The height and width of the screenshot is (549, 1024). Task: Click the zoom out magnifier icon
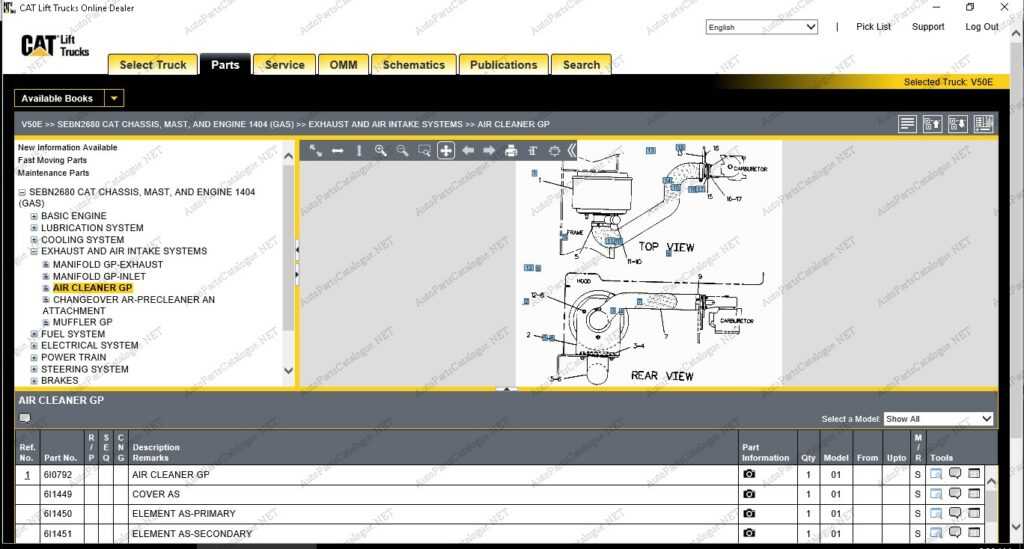point(402,151)
